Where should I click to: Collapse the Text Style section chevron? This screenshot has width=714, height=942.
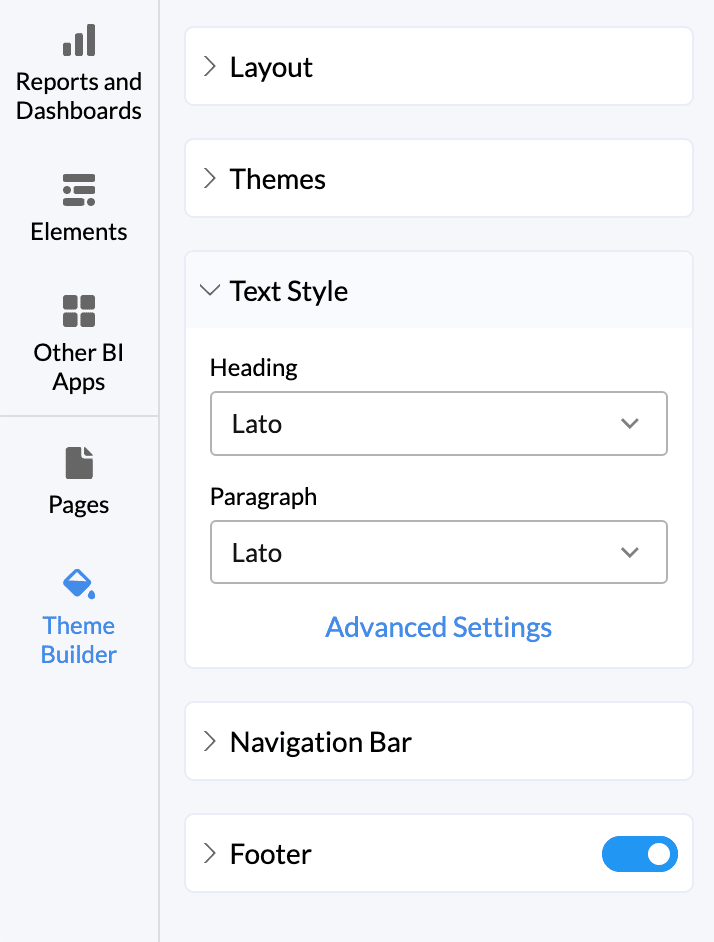(209, 291)
